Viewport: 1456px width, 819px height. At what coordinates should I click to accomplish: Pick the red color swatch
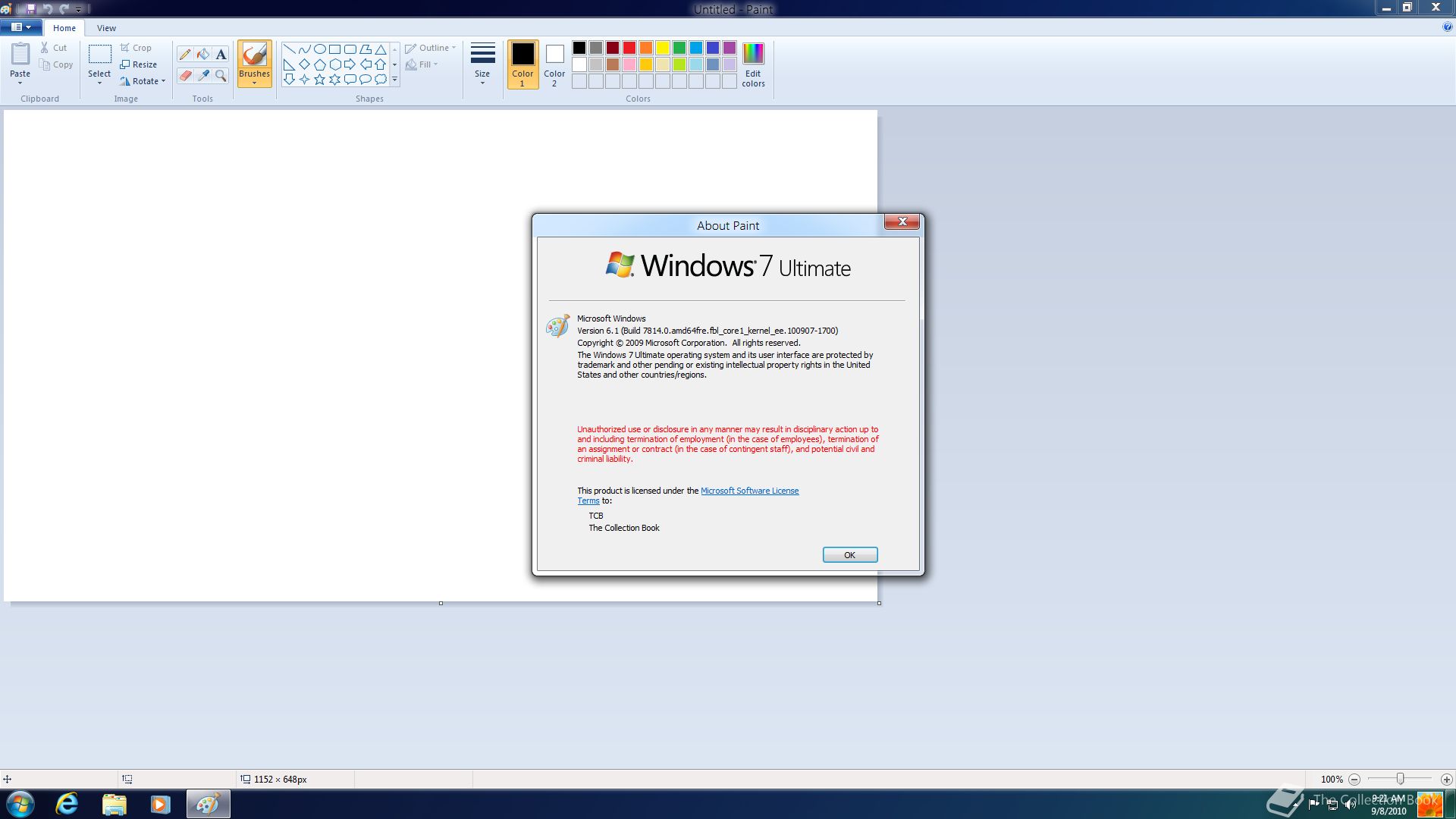tap(629, 48)
